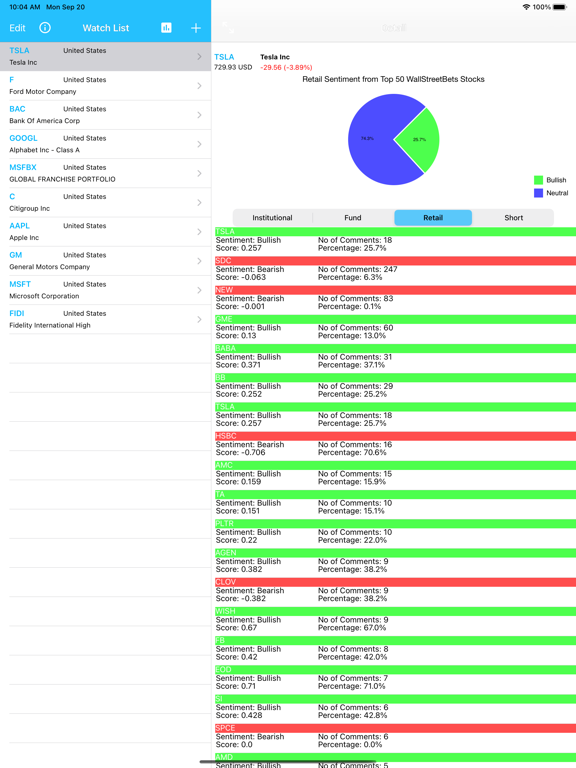576x768 pixels.
Task: Select the BAC ticker in watch list
Action: click(x=17, y=109)
